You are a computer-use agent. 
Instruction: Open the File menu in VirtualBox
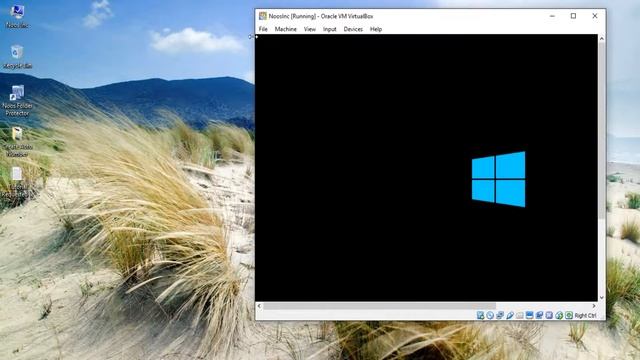pos(263,29)
